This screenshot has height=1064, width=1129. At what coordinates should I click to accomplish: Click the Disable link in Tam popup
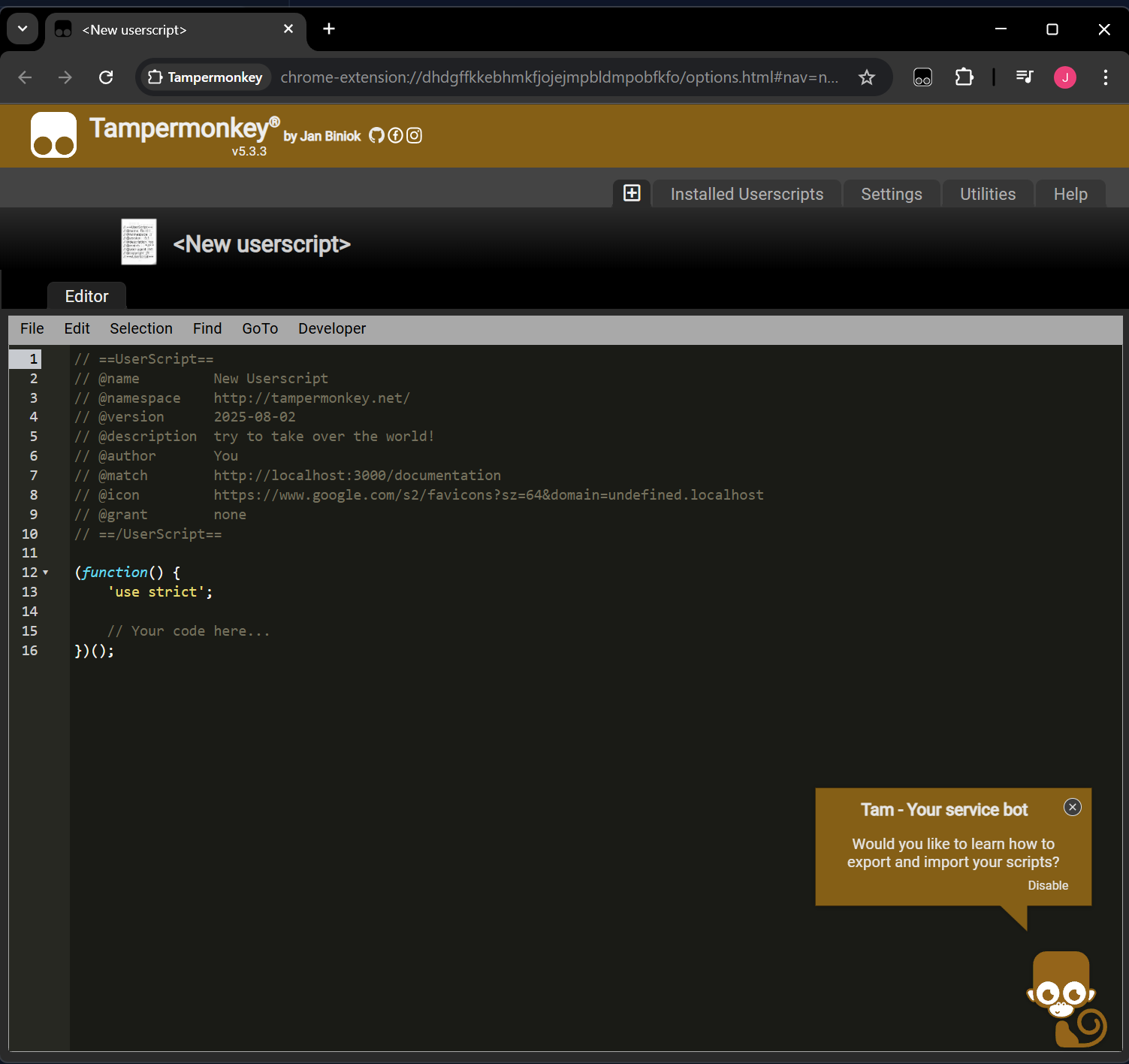coord(1047,885)
